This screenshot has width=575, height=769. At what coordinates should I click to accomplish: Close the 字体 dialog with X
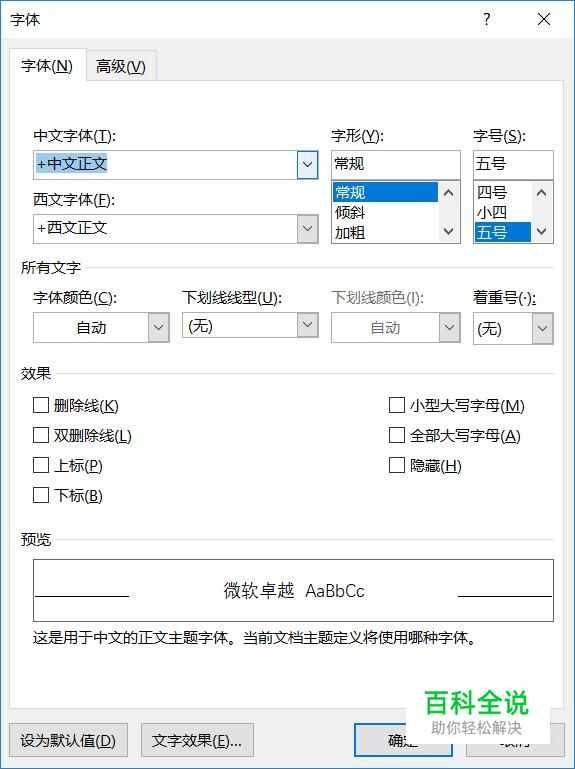[544, 20]
